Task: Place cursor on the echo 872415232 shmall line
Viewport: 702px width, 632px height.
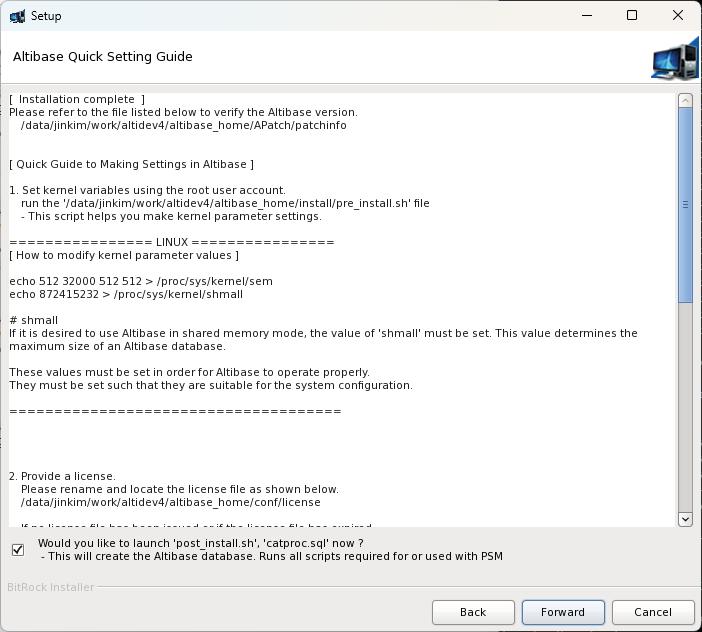Action: click(126, 295)
